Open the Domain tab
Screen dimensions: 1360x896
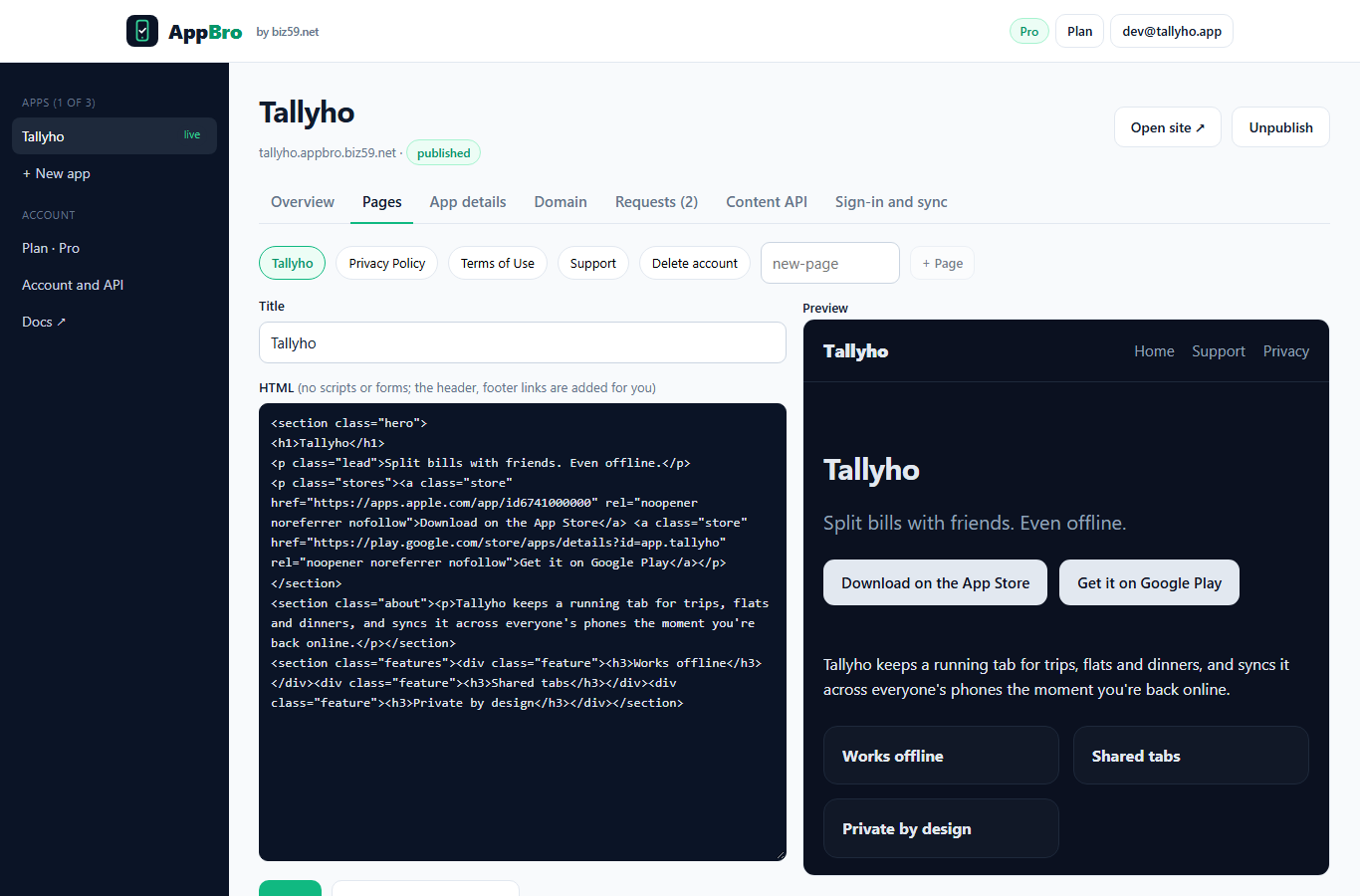pos(561,202)
